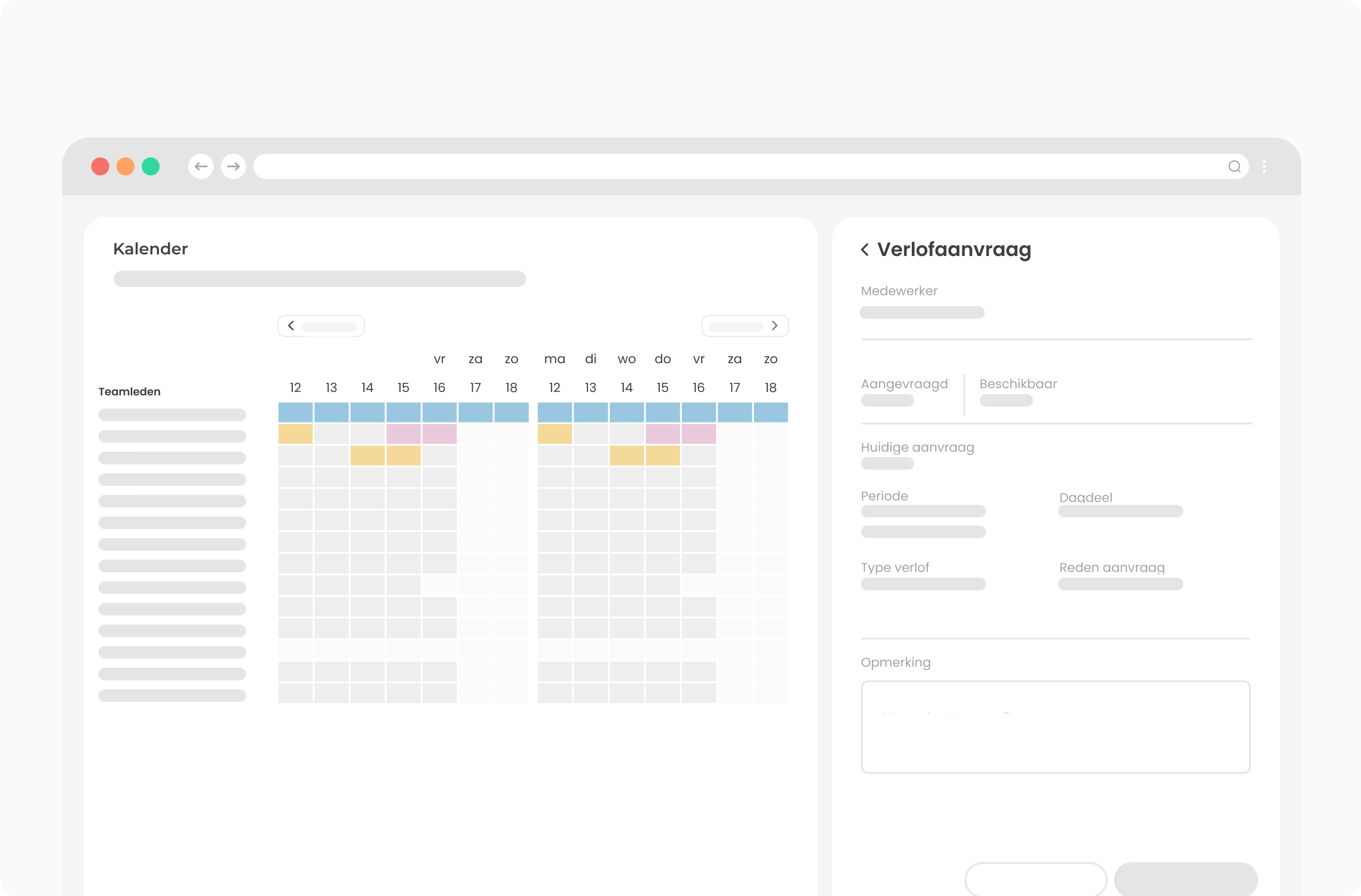Select the first pink cell on day 15
This screenshot has width=1361, height=896.
pyautogui.click(x=403, y=434)
